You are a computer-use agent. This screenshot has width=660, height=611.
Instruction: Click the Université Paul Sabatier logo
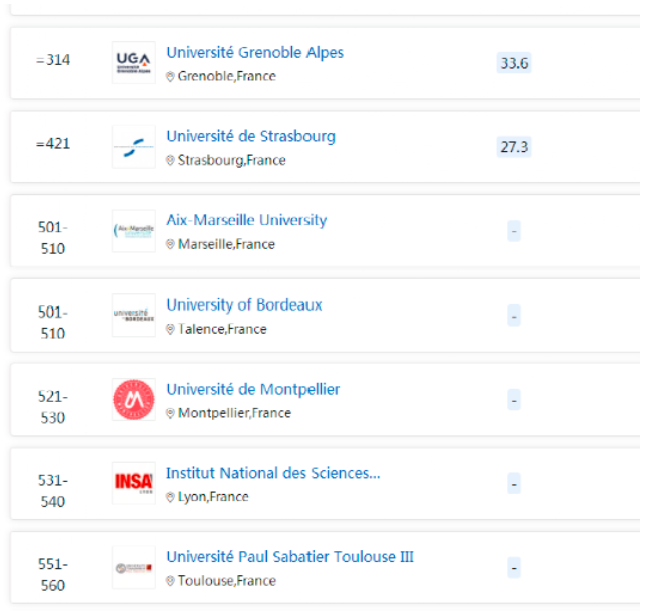click(x=133, y=568)
